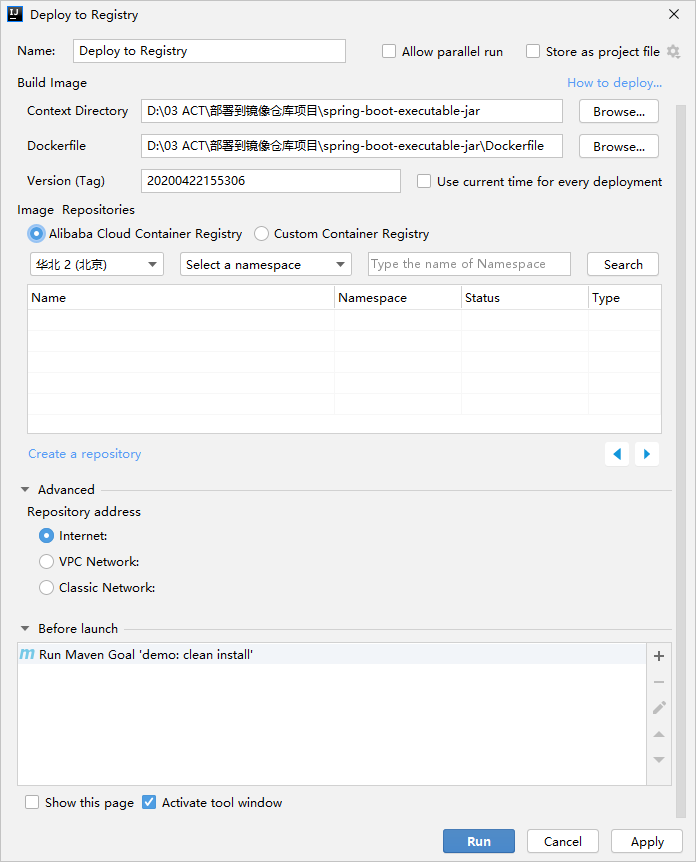Click the Run button
This screenshot has height=862, width=696.
(x=479, y=841)
